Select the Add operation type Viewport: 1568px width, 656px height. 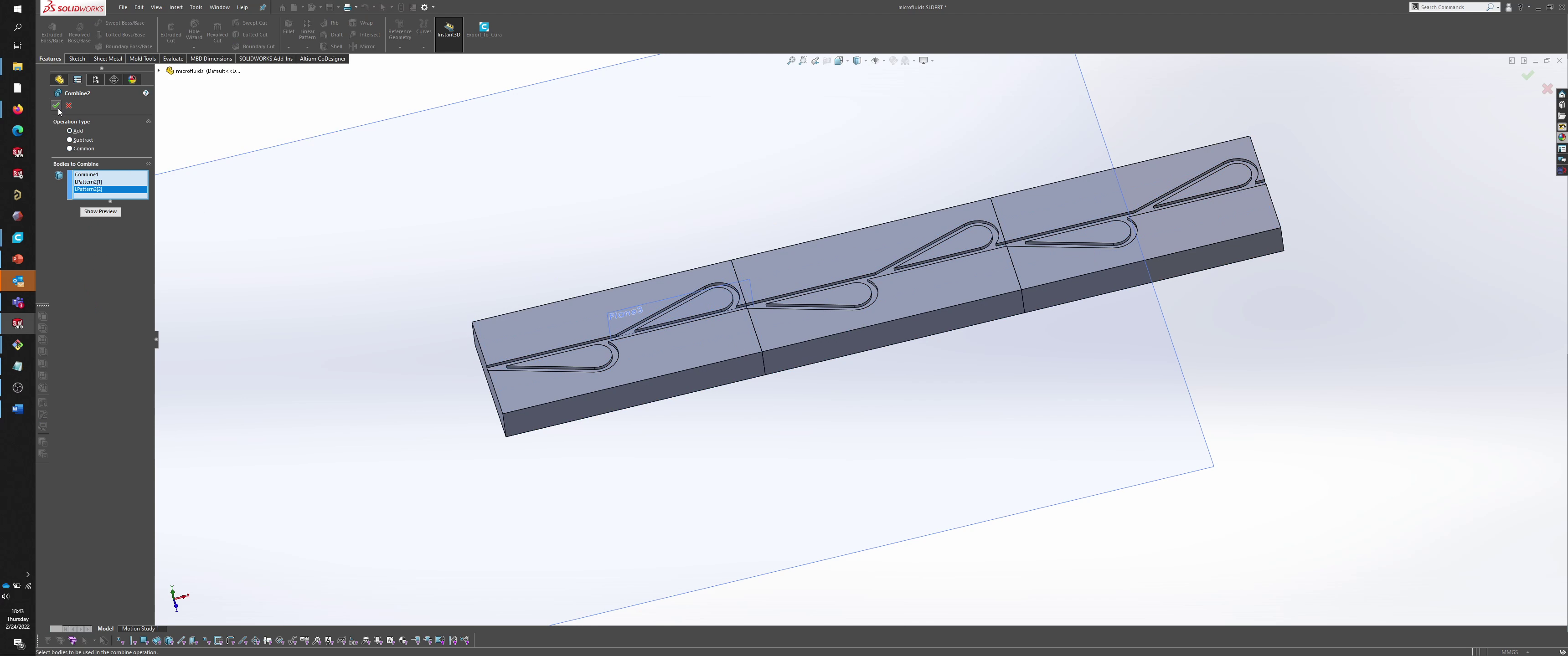click(x=69, y=131)
